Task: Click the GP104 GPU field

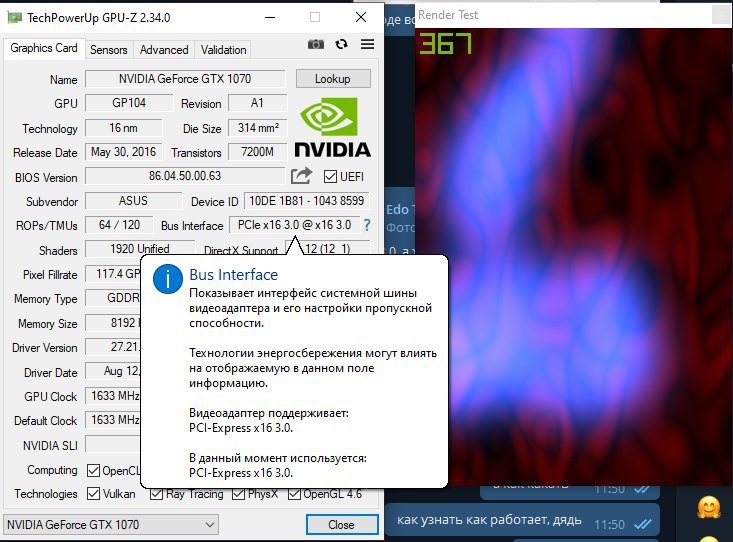Action: point(129,103)
